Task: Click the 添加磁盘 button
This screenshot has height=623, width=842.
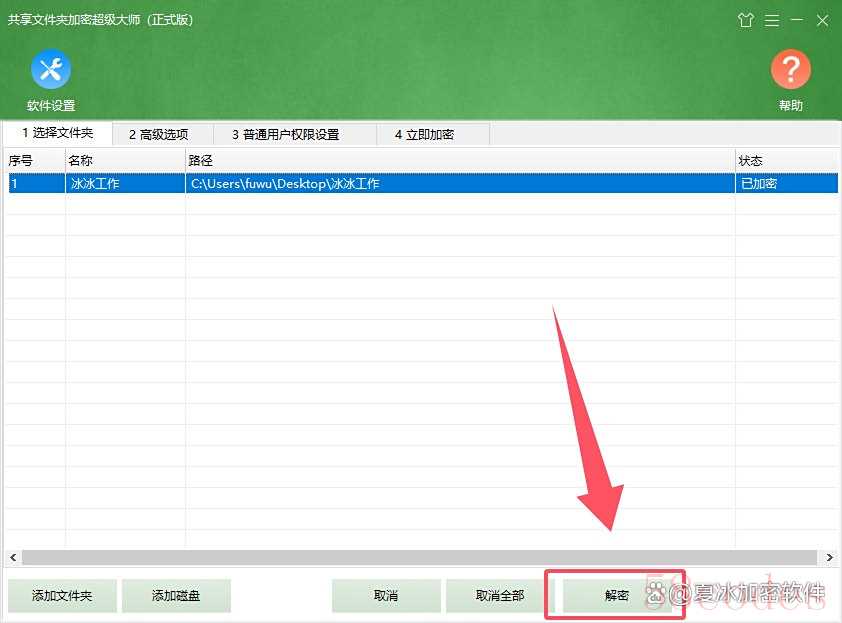Action: click(x=176, y=596)
